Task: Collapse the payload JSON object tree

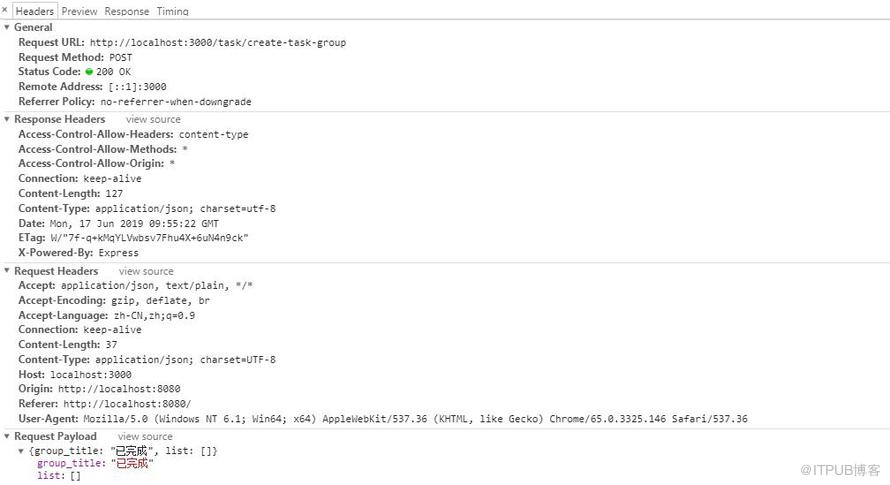Action: (21, 451)
